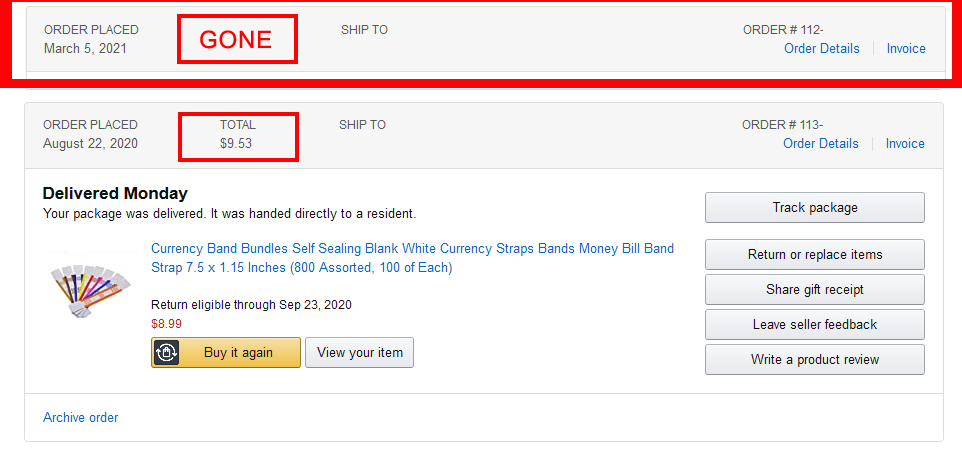This screenshot has width=962, height=450.
Task: Open Invoice for the August 22, 2020 order
Action: [905, 143]
